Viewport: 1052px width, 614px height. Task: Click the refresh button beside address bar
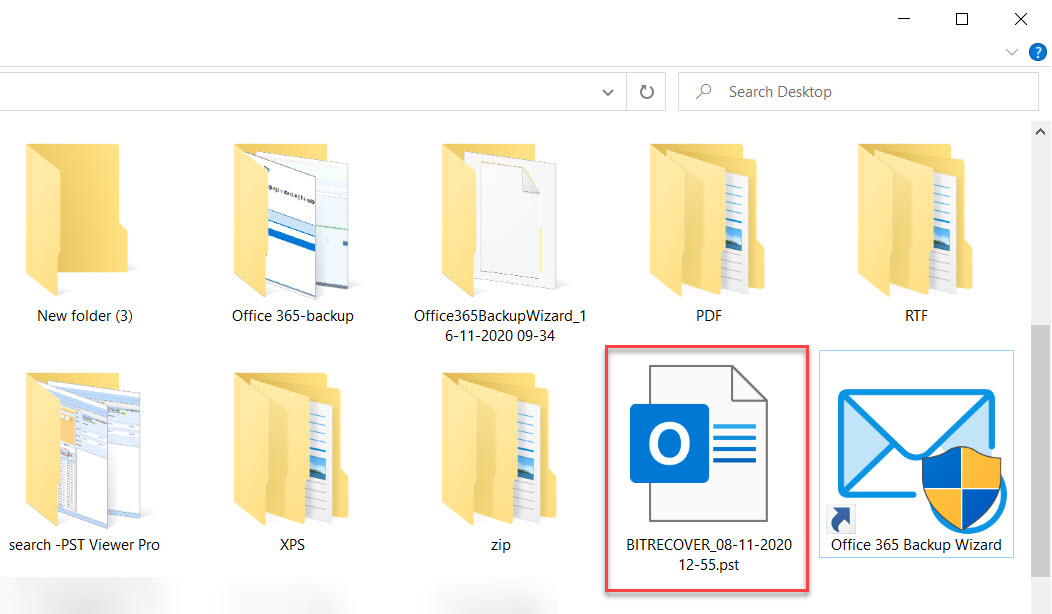(646, 92)
